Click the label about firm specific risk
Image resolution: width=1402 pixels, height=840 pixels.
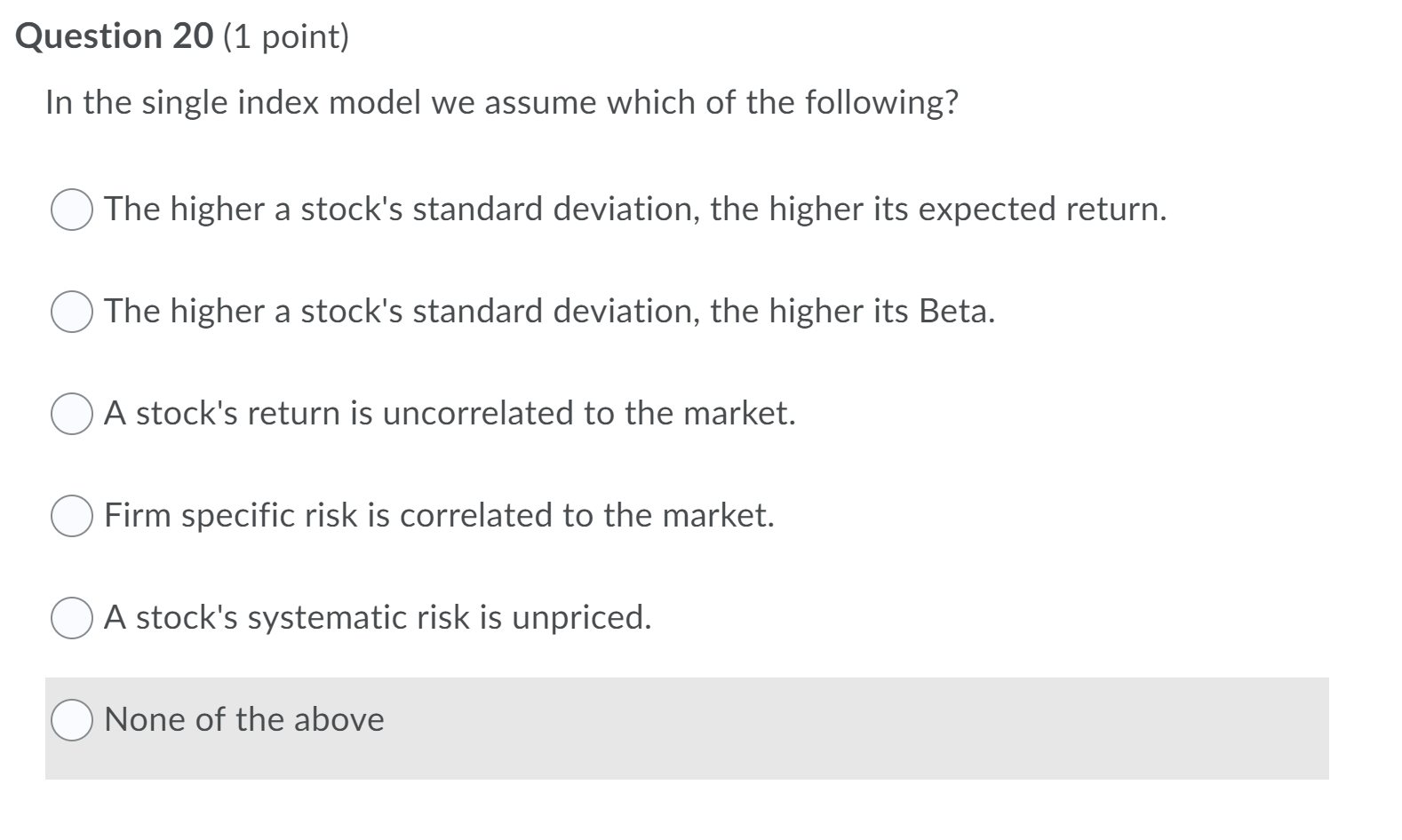click(x=439, y=515)
